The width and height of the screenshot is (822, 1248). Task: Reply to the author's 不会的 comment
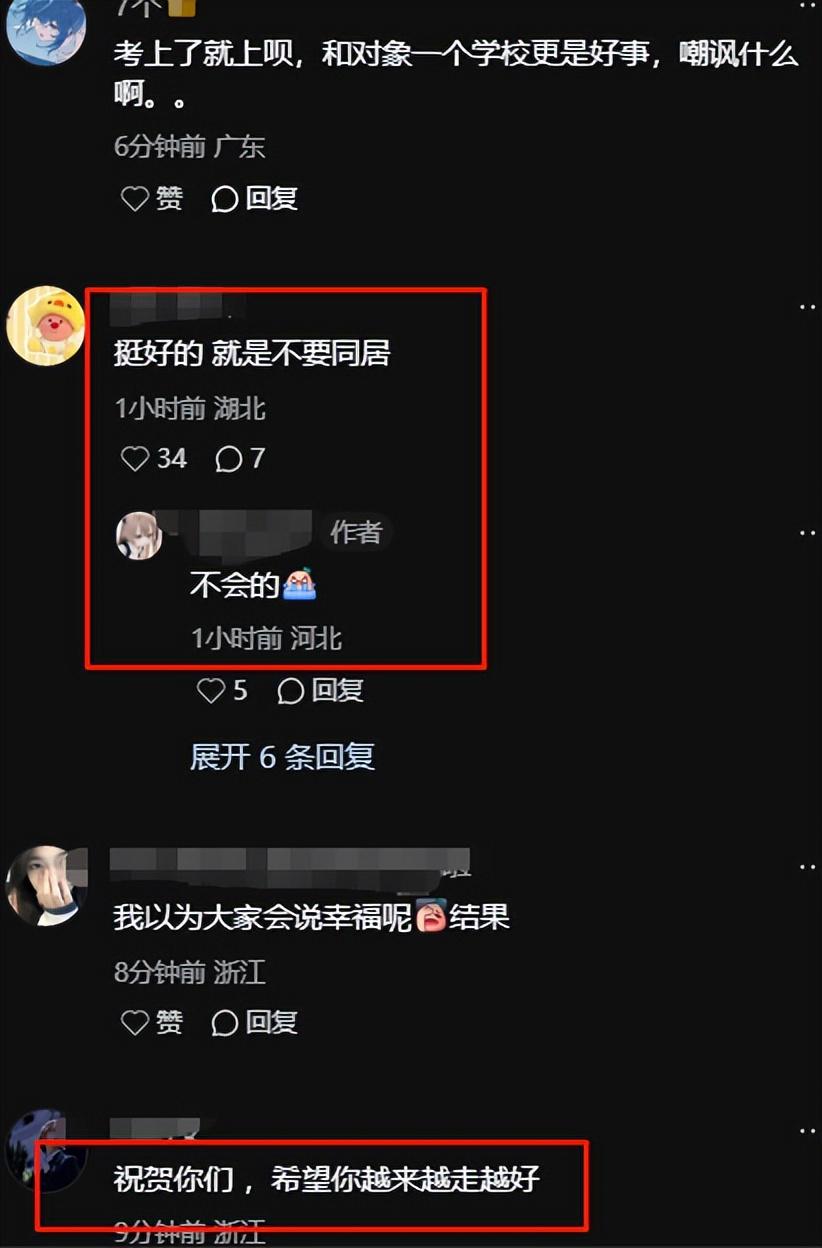pos(320,690)
